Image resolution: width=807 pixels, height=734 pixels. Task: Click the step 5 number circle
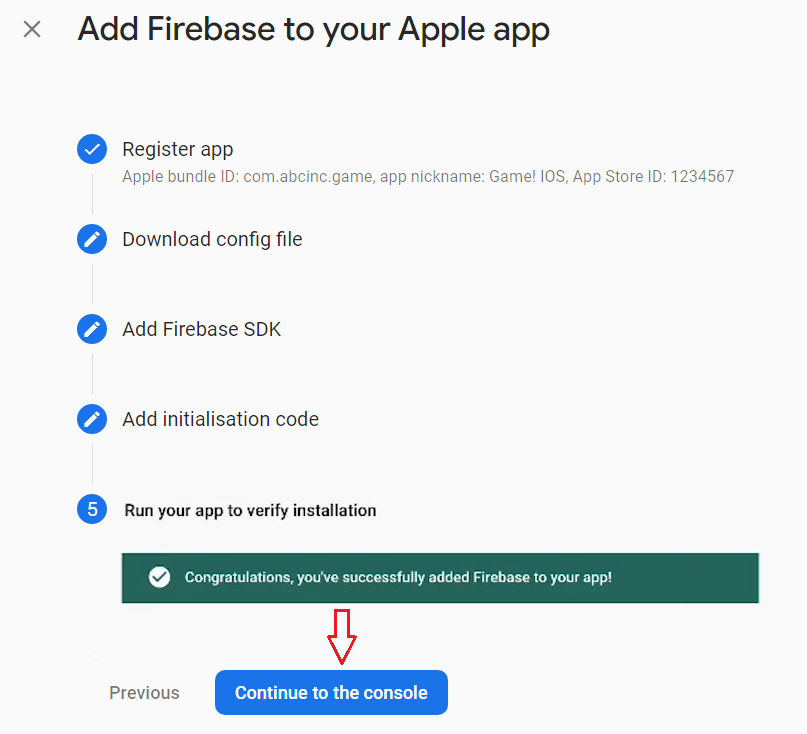92,510
